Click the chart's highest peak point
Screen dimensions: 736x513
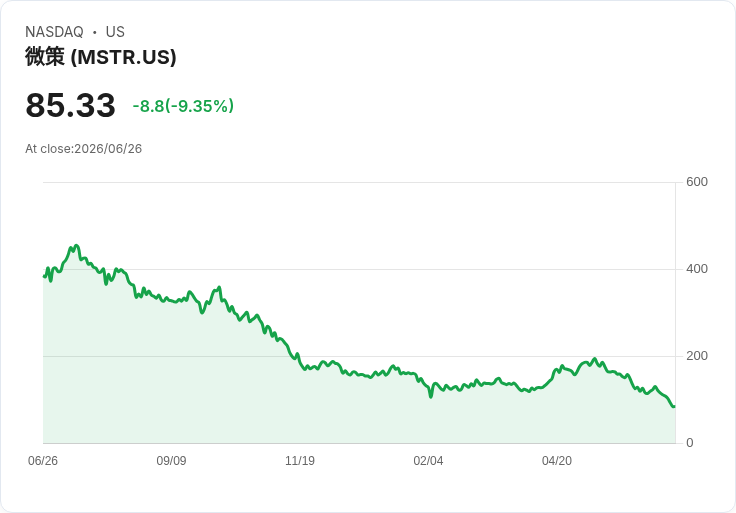click(77, 245)
